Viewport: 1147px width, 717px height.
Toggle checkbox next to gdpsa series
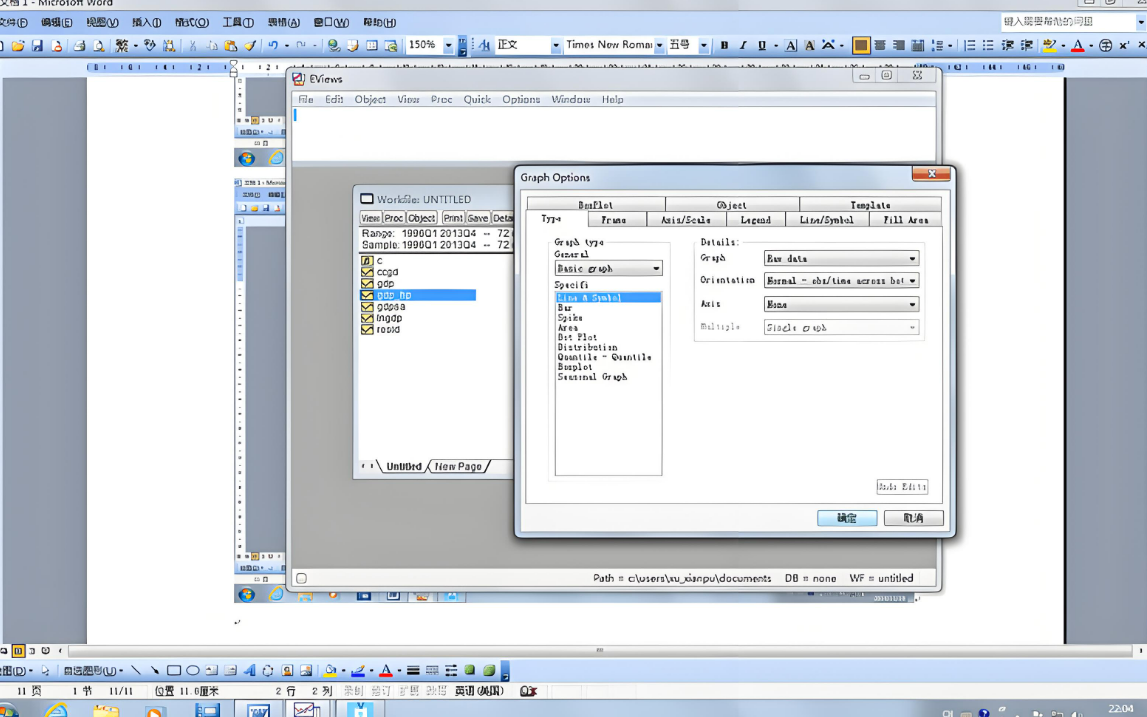click(x=367, y=307)
